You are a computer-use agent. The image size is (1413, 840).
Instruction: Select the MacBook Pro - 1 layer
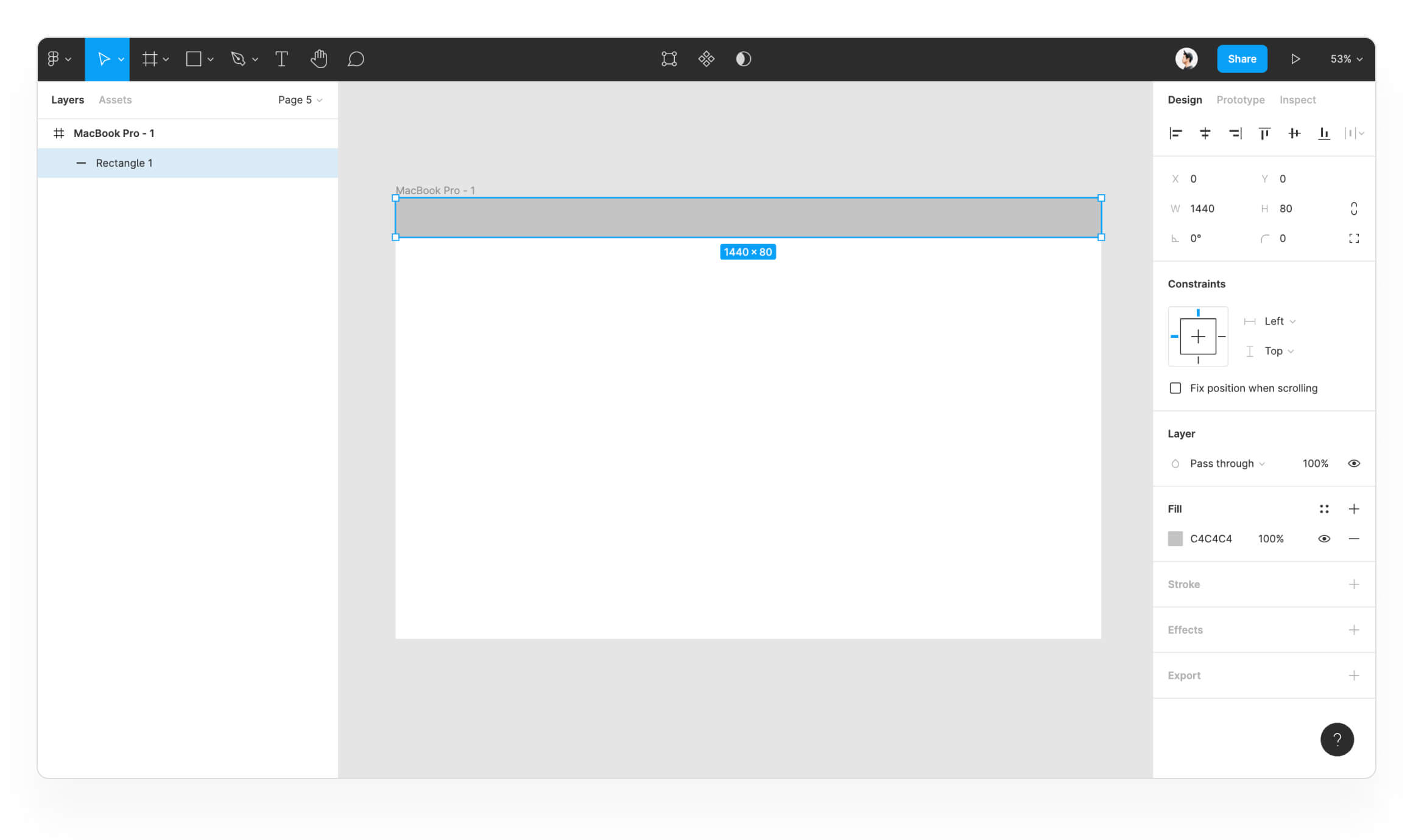tap(114, 133)
